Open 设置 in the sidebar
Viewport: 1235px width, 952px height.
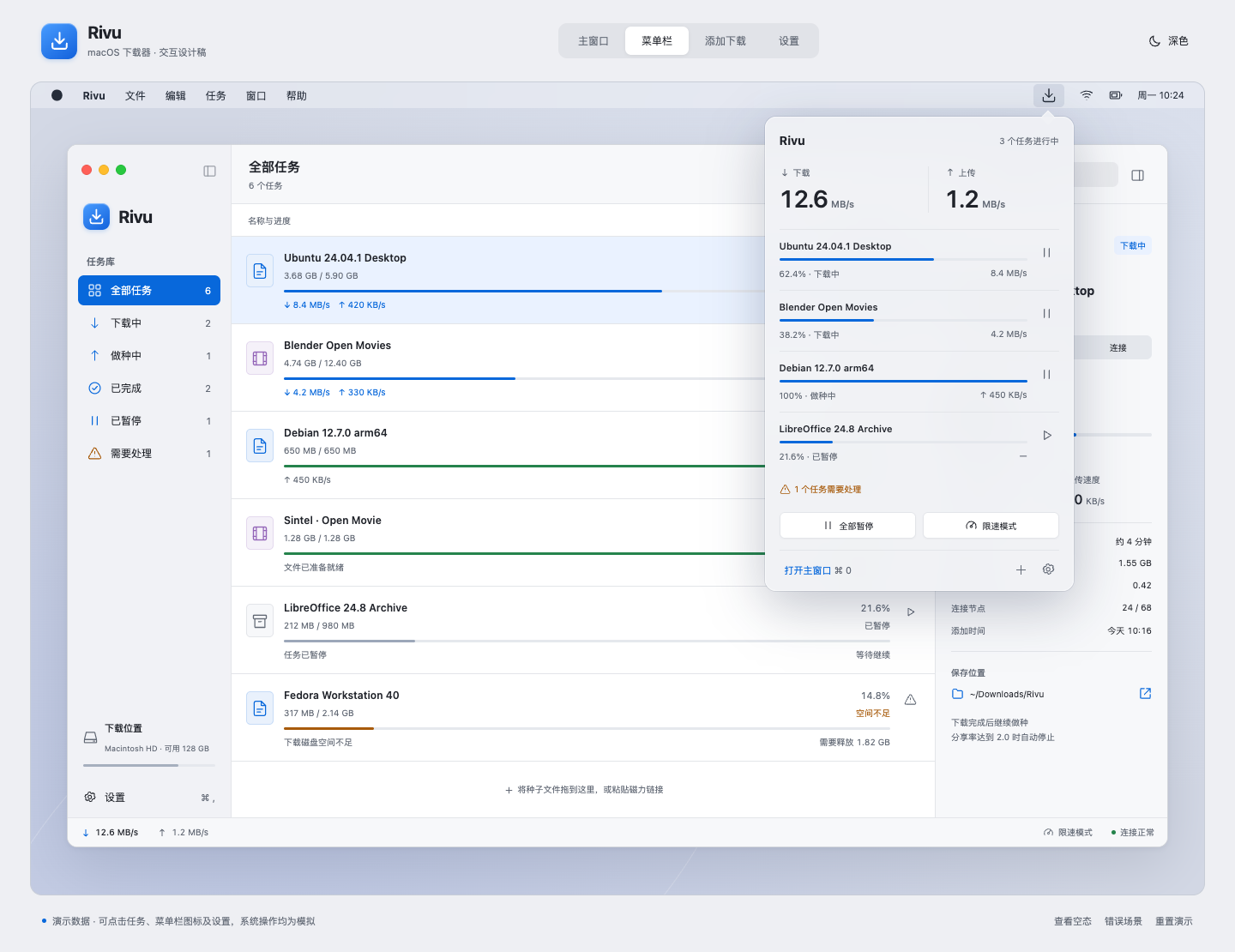(x=149, y=798)
